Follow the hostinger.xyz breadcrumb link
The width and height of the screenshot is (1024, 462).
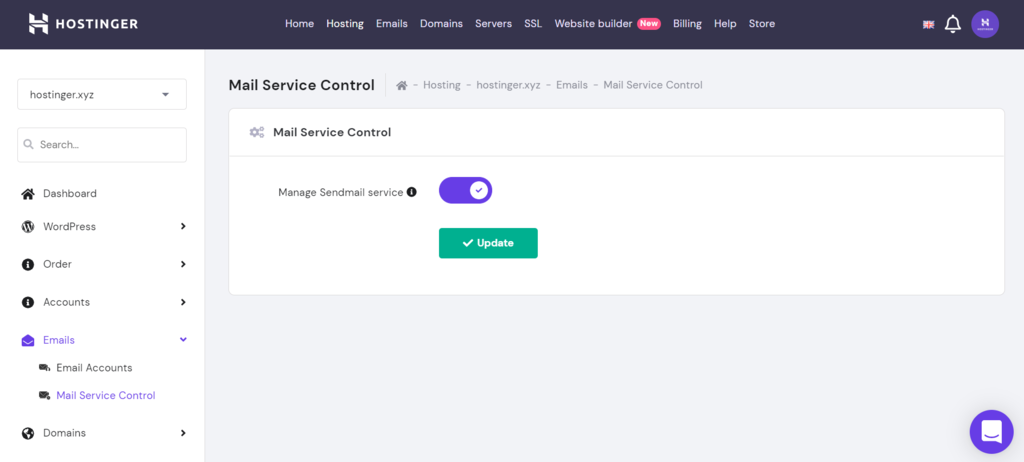coord(508,85)
